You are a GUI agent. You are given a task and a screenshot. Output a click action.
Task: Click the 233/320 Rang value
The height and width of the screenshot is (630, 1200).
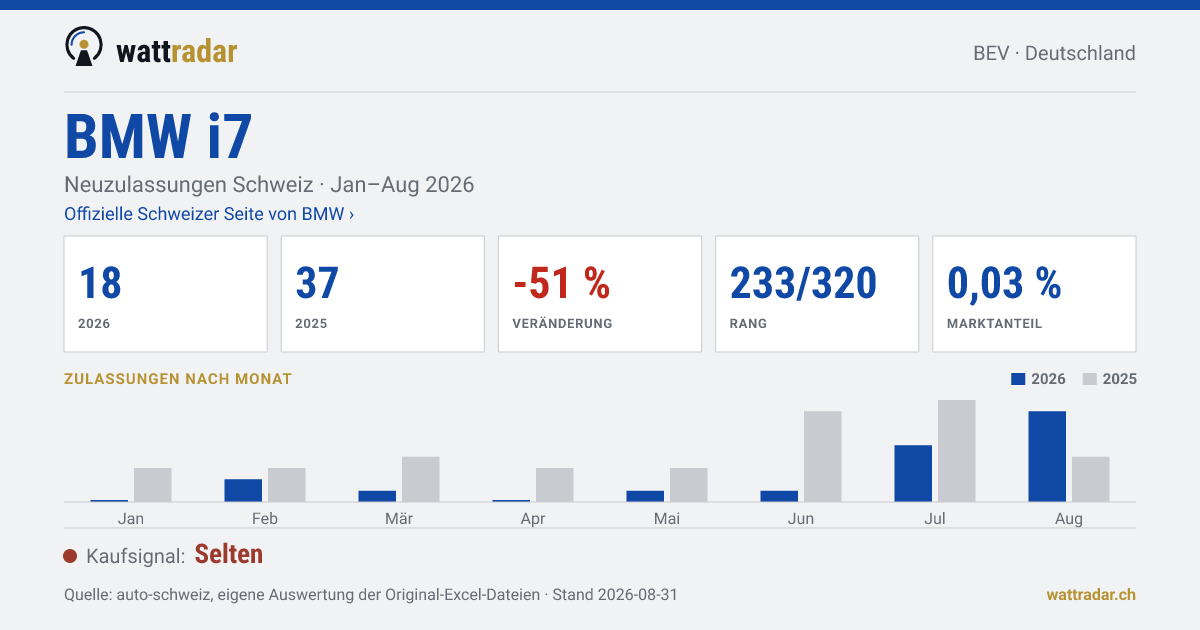pos(803,284)
